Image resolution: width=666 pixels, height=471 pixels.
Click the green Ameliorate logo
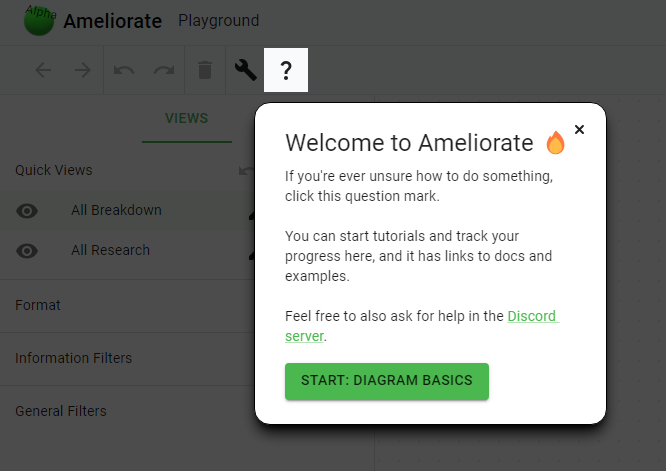pyautogui.click(x=39, y=21)
